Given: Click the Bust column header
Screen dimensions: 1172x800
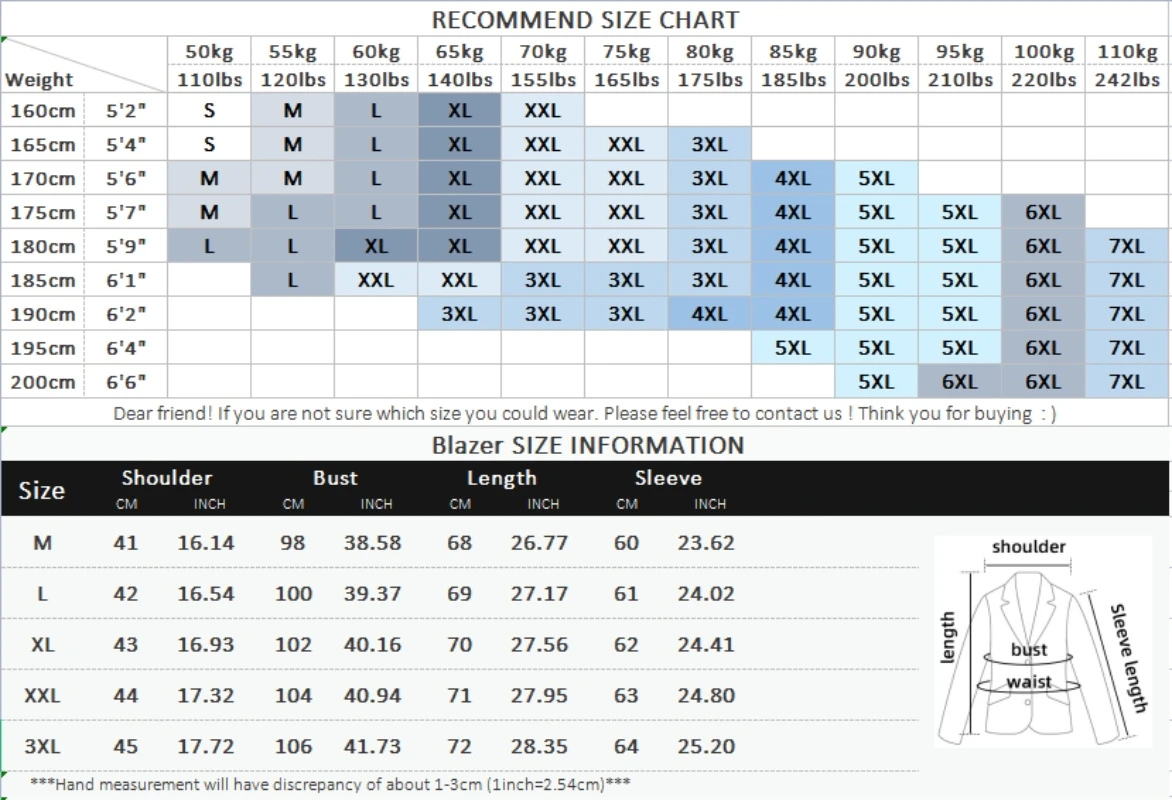Looking at the screenshot, I should (336, 479).
